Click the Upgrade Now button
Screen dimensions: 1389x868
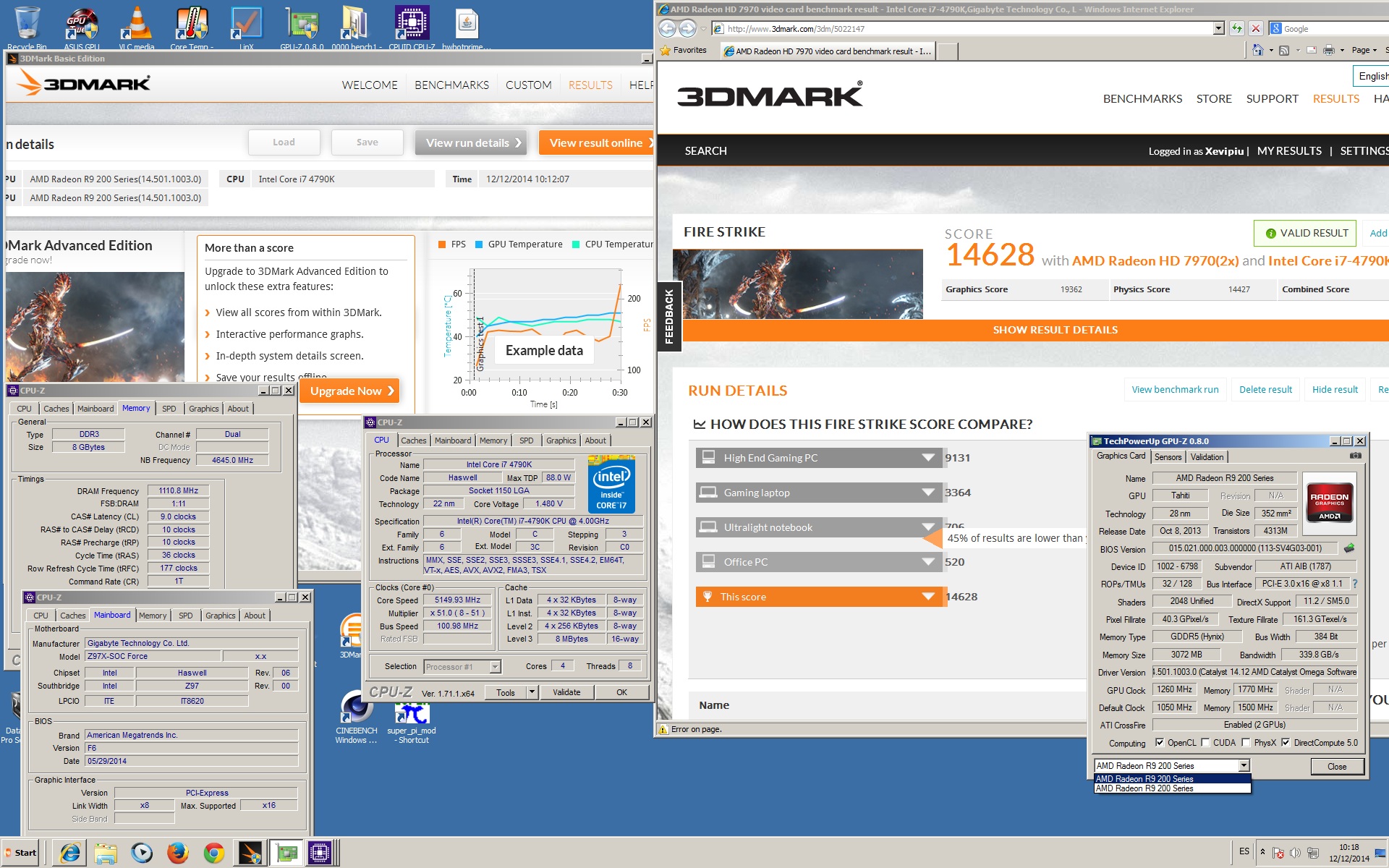349,391
